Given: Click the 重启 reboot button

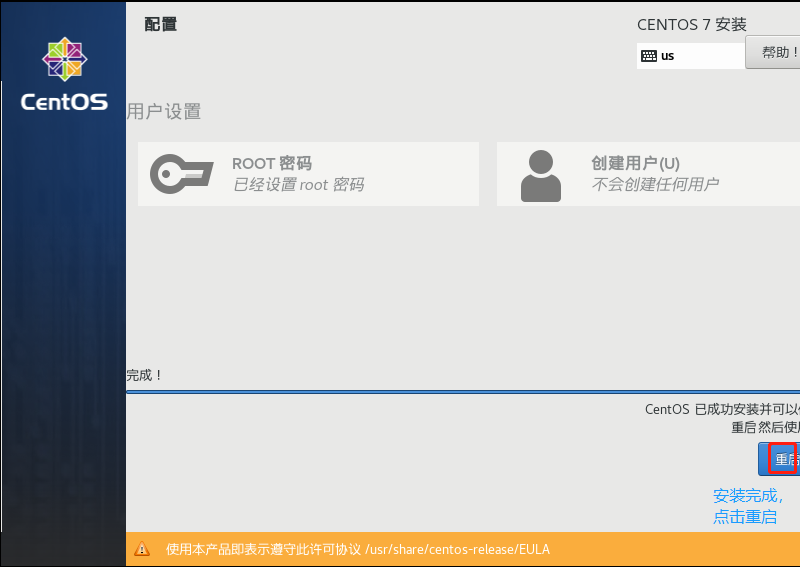Looking at the screenshot, I should click(x=782, y=459).
